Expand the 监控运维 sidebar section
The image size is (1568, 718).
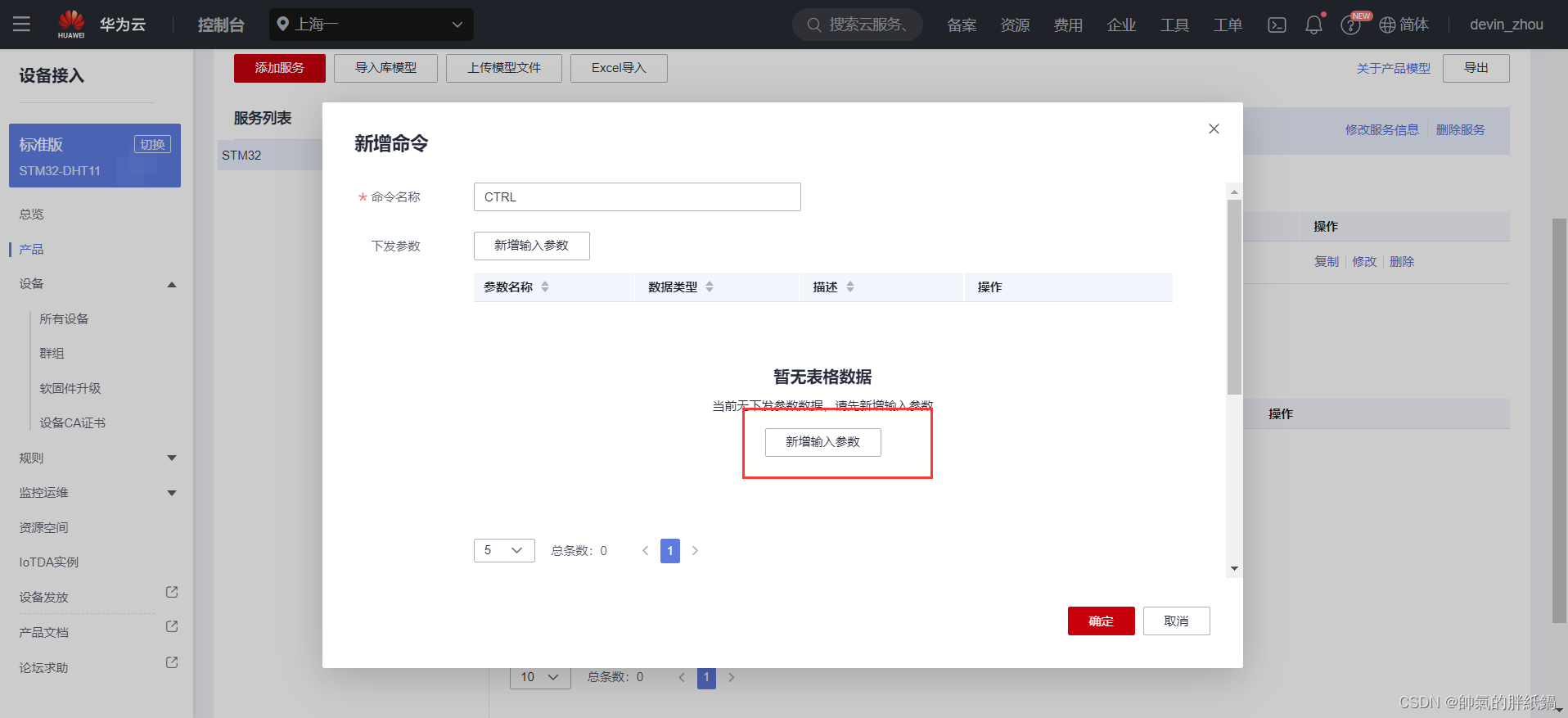(172, 493)
